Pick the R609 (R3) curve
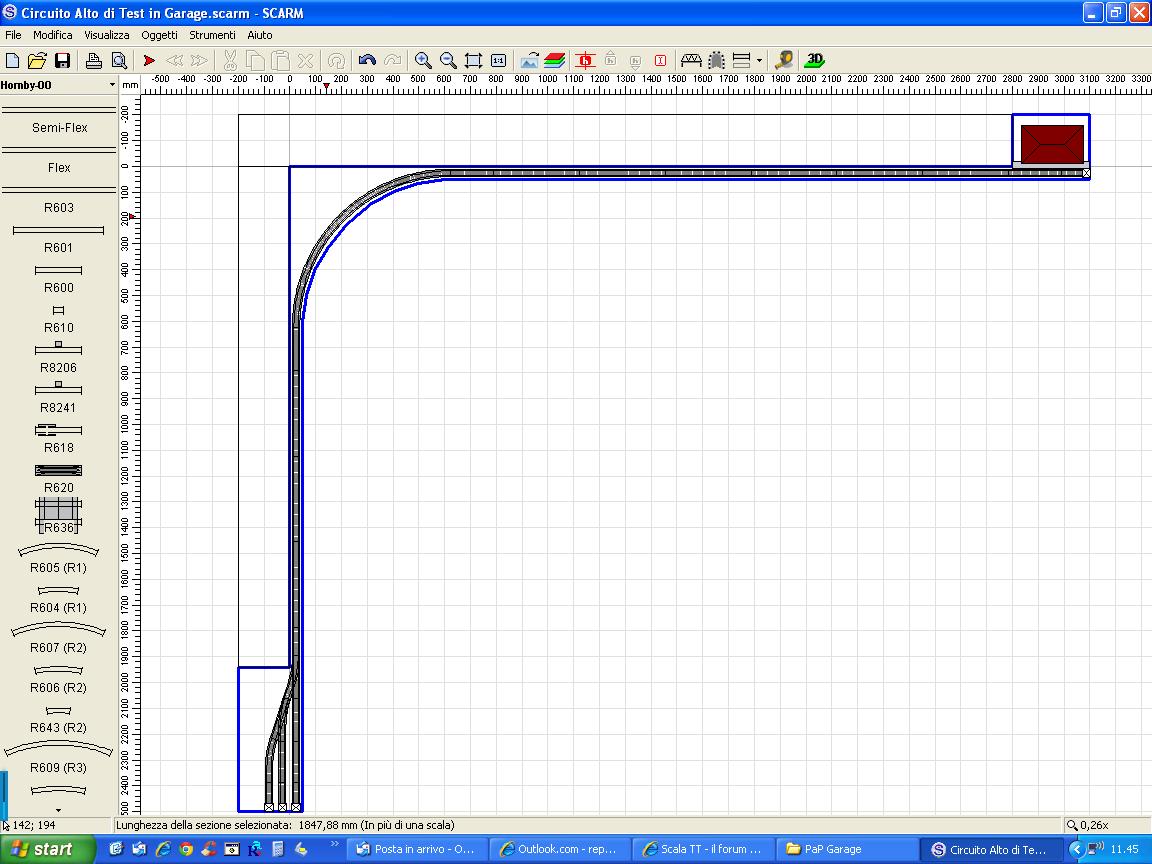Image resolution: width=1152 pixels, height=864 pixels. pos(59,758)
